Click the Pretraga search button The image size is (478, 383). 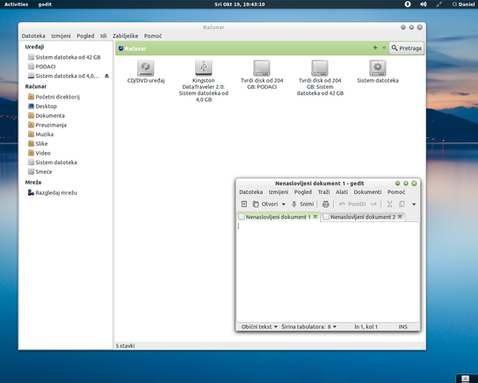pos(406,48)
